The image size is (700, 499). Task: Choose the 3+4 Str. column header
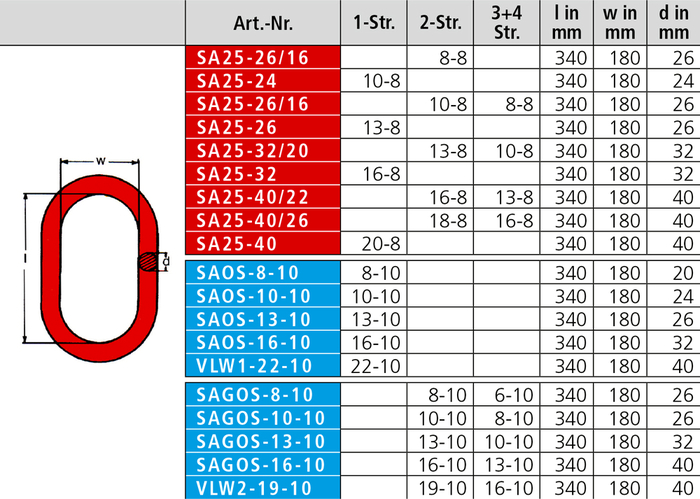[x=507, y=23]
